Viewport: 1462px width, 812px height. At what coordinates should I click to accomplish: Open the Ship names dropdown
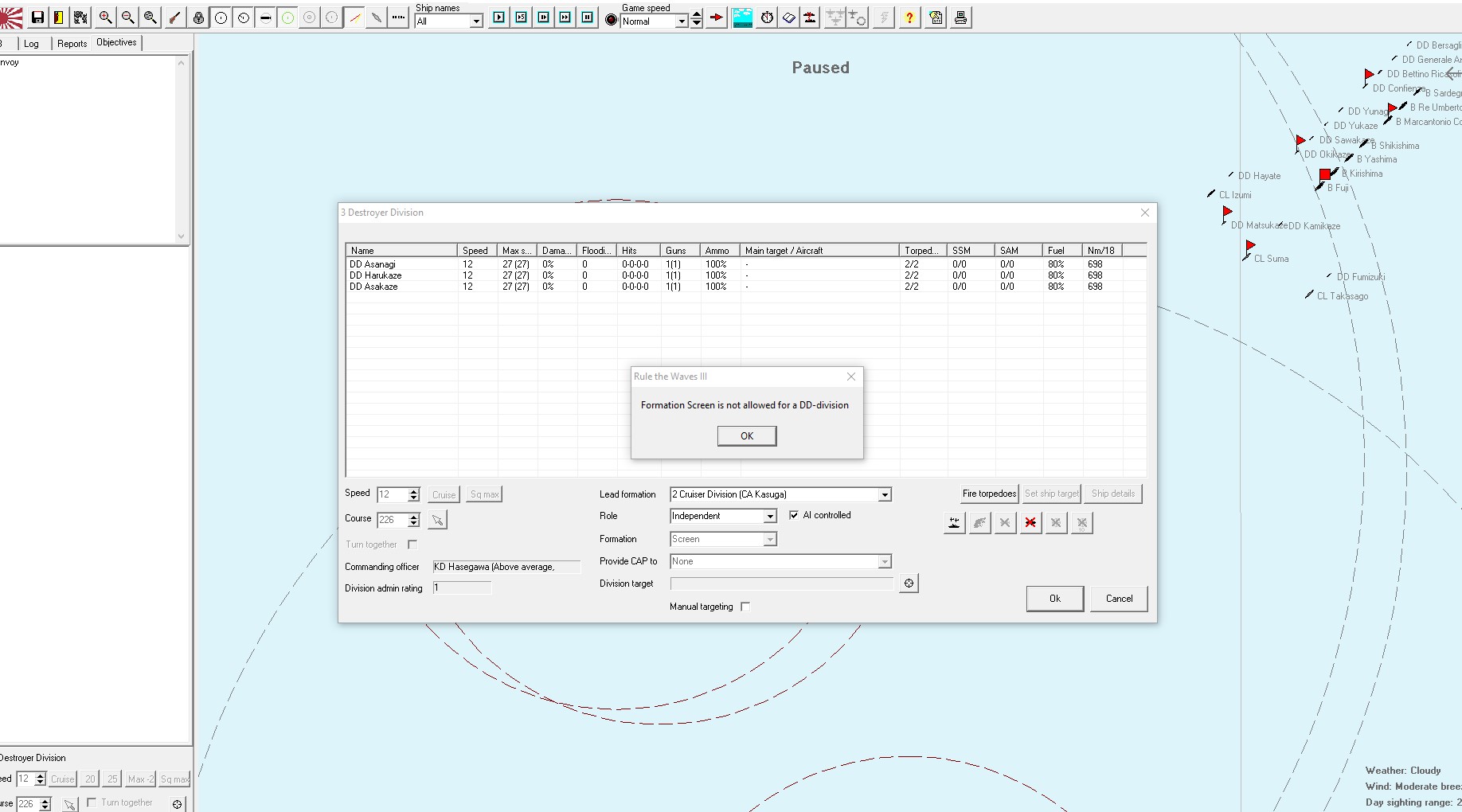[476, 21]
